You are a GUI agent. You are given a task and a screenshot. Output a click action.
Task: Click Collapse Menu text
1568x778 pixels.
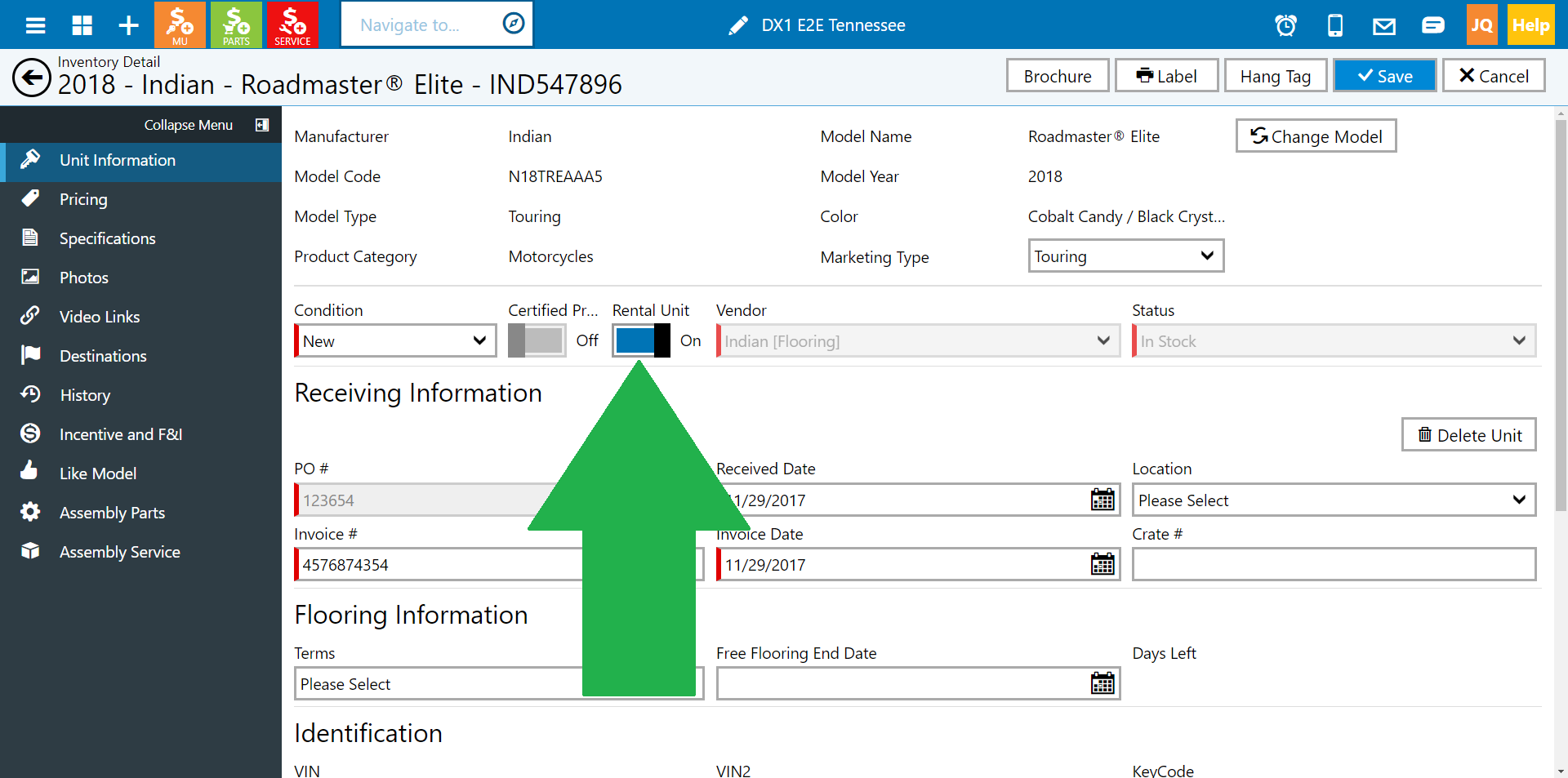[189, 125]
